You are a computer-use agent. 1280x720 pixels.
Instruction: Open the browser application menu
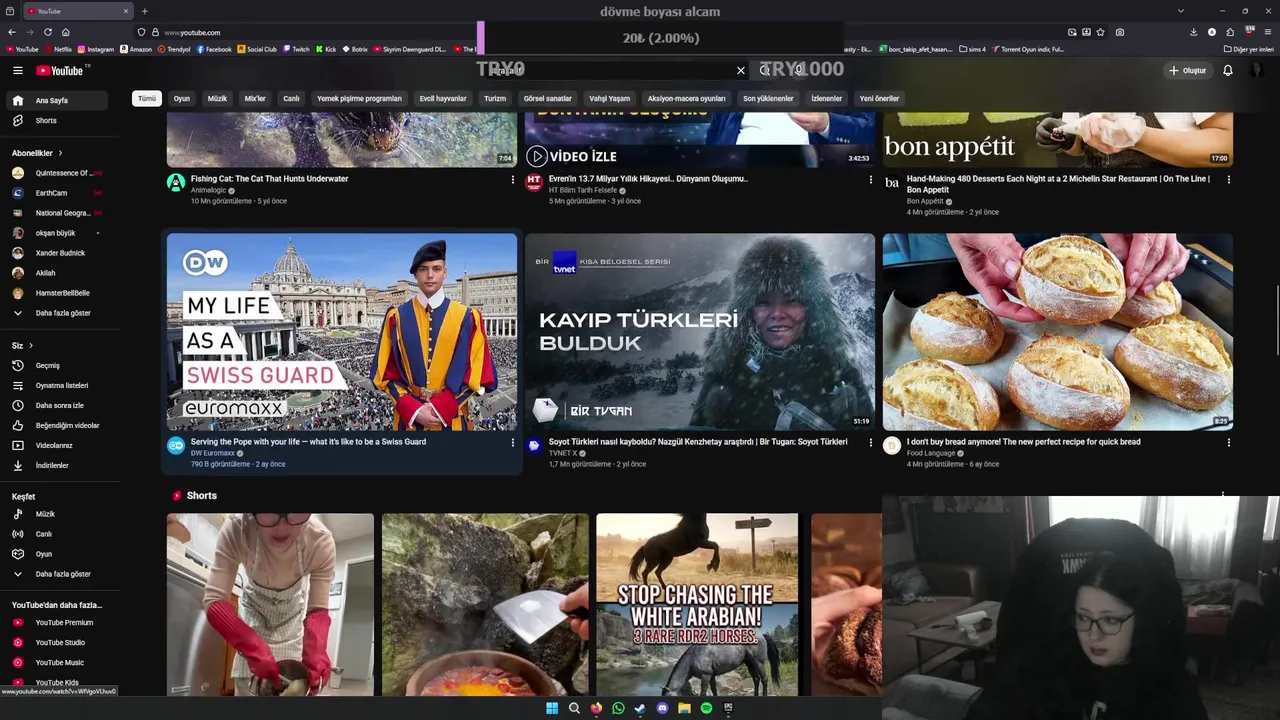pyautogui.click(x=1268, y=32)
